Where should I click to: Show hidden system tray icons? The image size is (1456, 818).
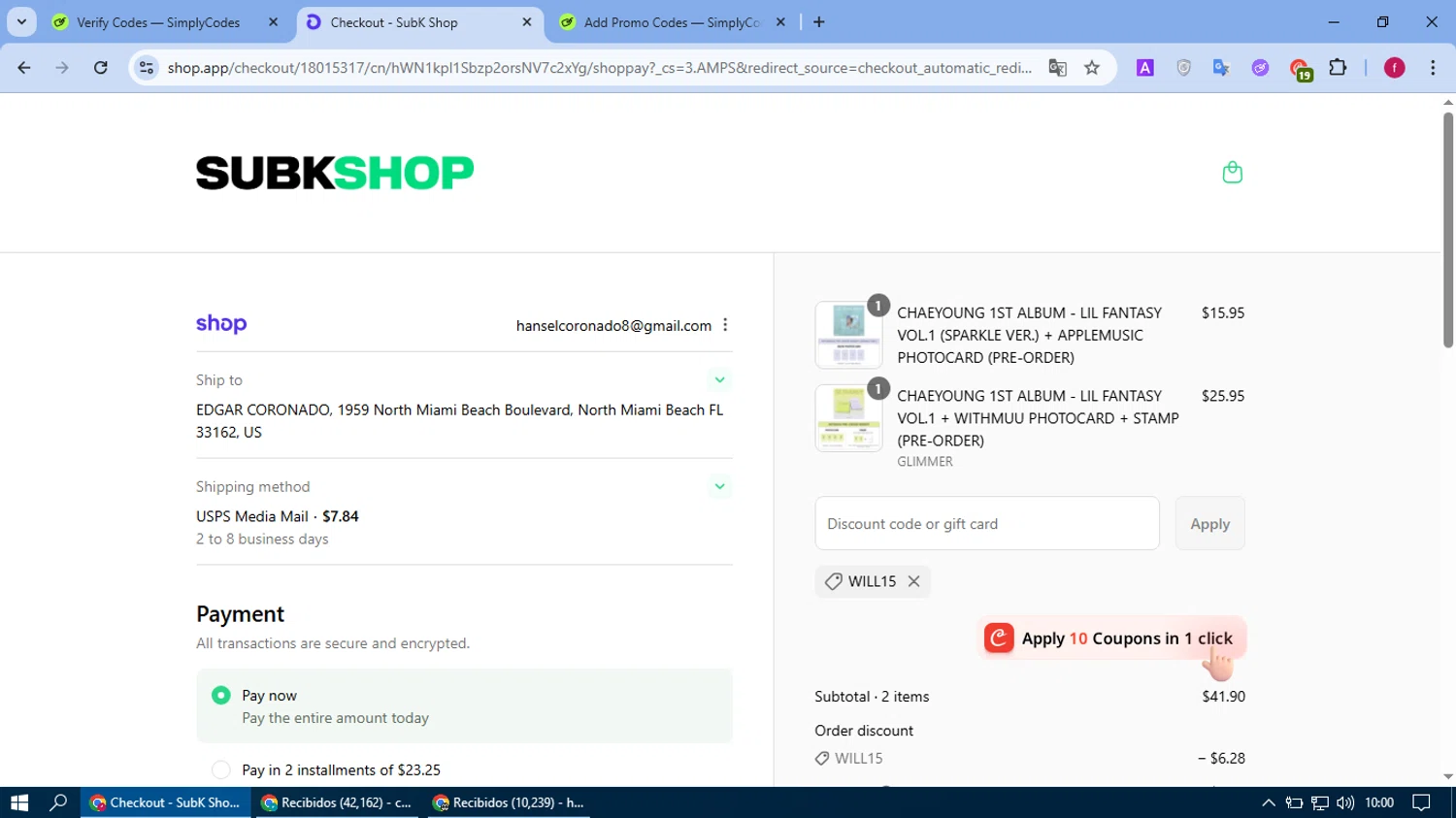point(1269,802)
